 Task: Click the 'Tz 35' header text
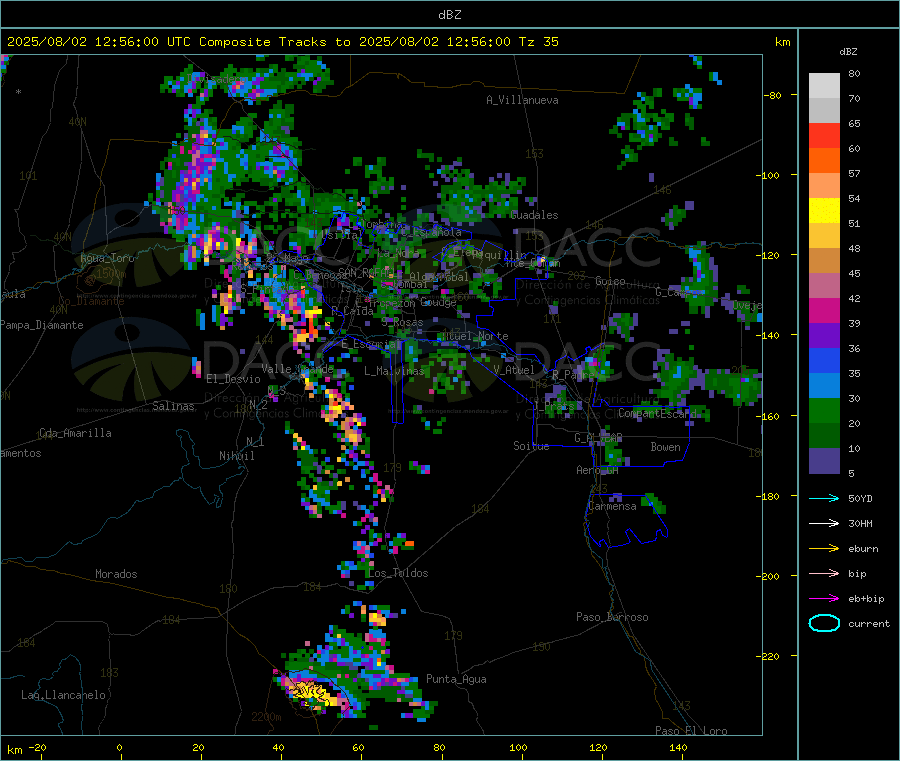click(x=539, y=42)
